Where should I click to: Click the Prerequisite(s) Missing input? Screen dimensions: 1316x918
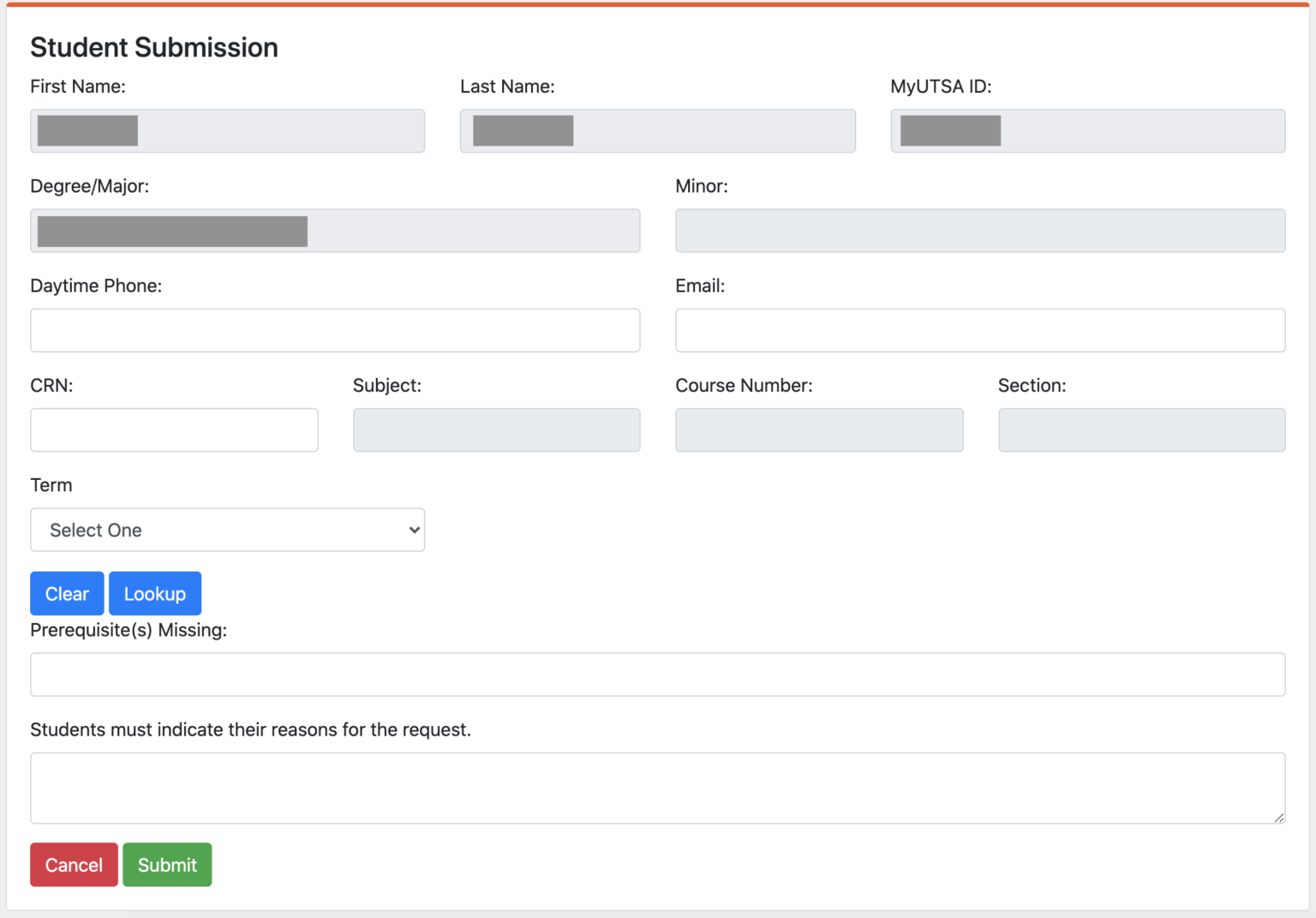click(657, 675)
